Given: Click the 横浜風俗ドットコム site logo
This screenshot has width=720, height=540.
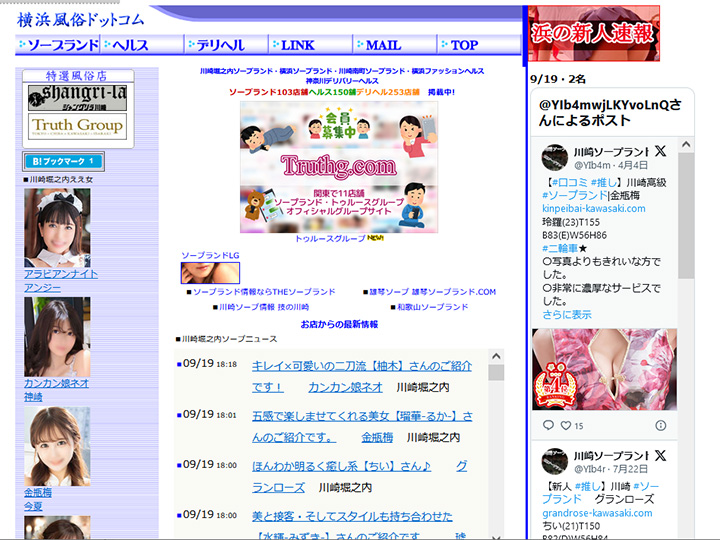Looking at the screenshot, I should (81, 20).
